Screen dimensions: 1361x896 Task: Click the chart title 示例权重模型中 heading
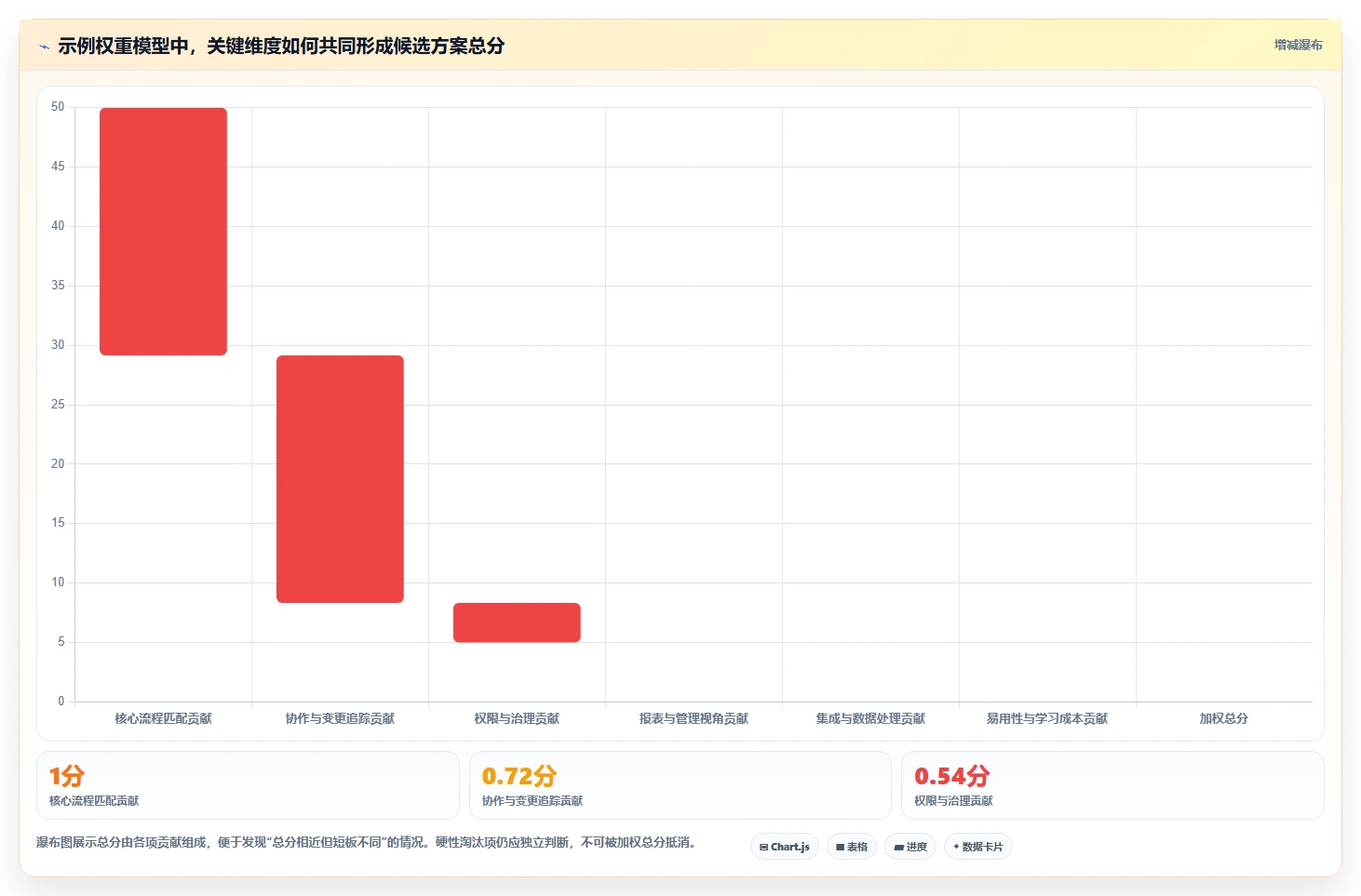[x=281, y=46]
